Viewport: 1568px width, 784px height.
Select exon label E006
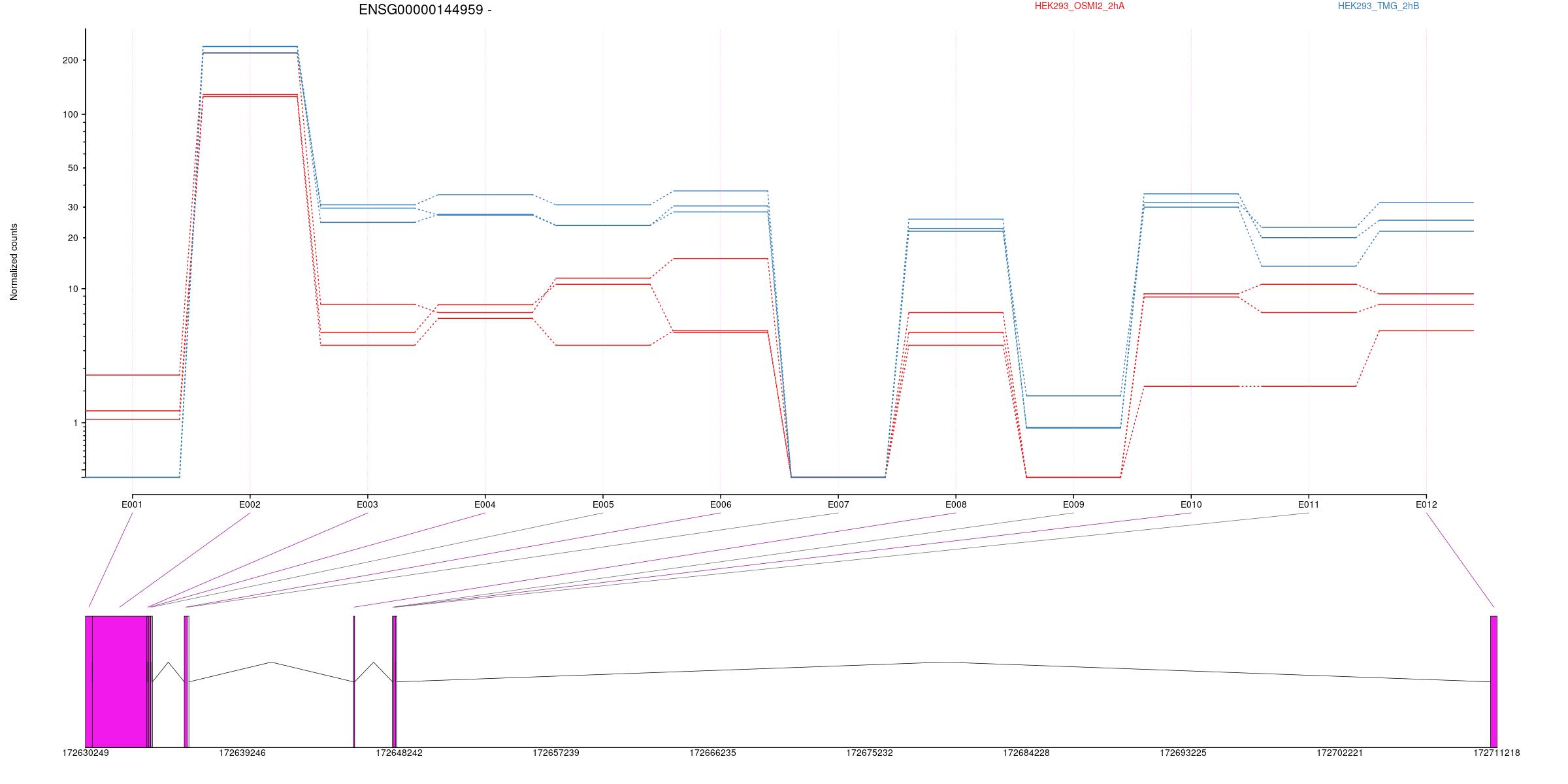[x=721, y=504]
